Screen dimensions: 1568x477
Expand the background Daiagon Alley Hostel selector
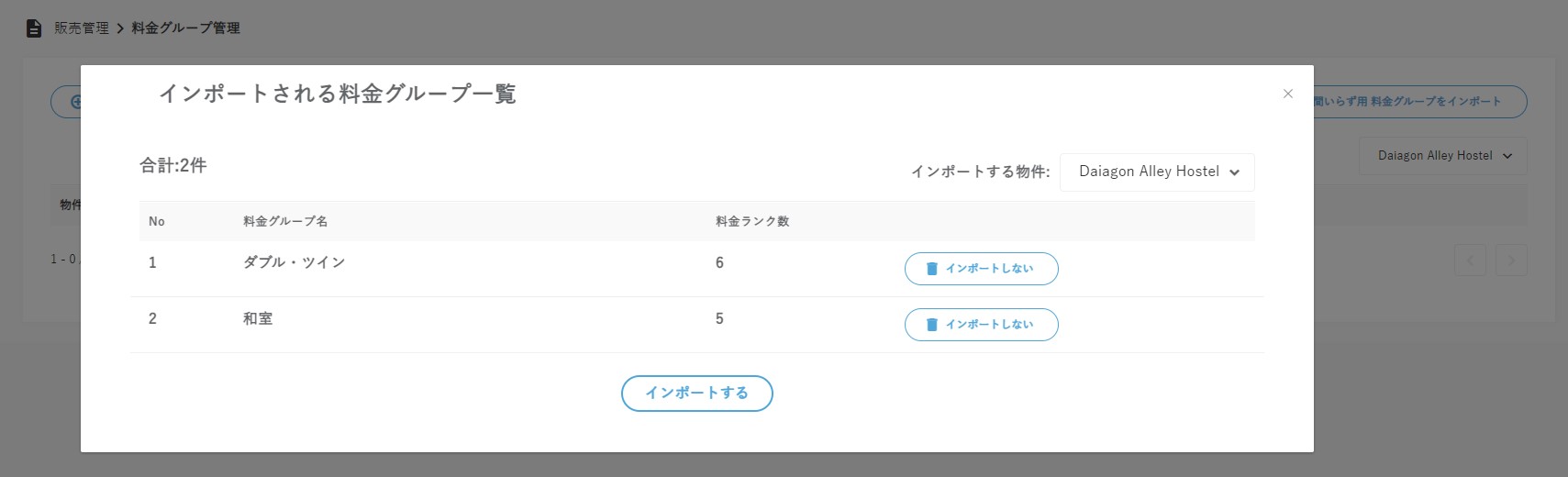(x=1442, y=156)
